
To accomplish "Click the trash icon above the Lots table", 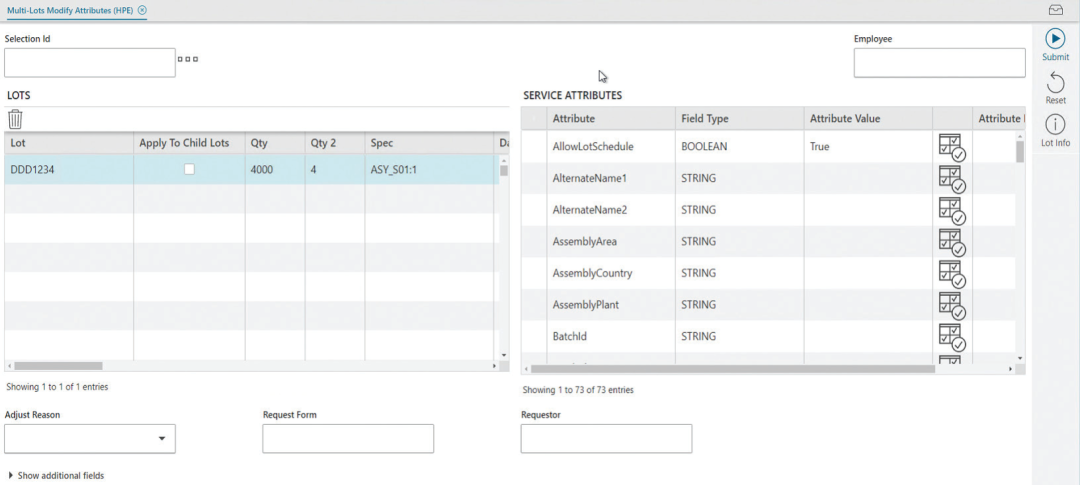I will pyautogui.click(x=15, y=119).
